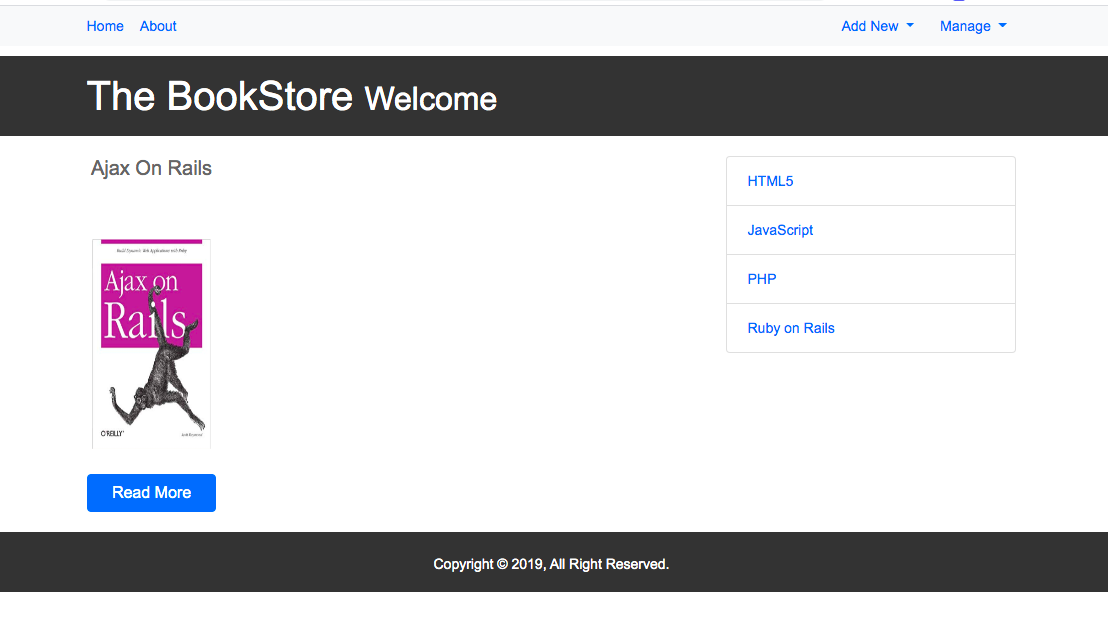
Task: Go to the Home page link
Action: click(105, 26)
